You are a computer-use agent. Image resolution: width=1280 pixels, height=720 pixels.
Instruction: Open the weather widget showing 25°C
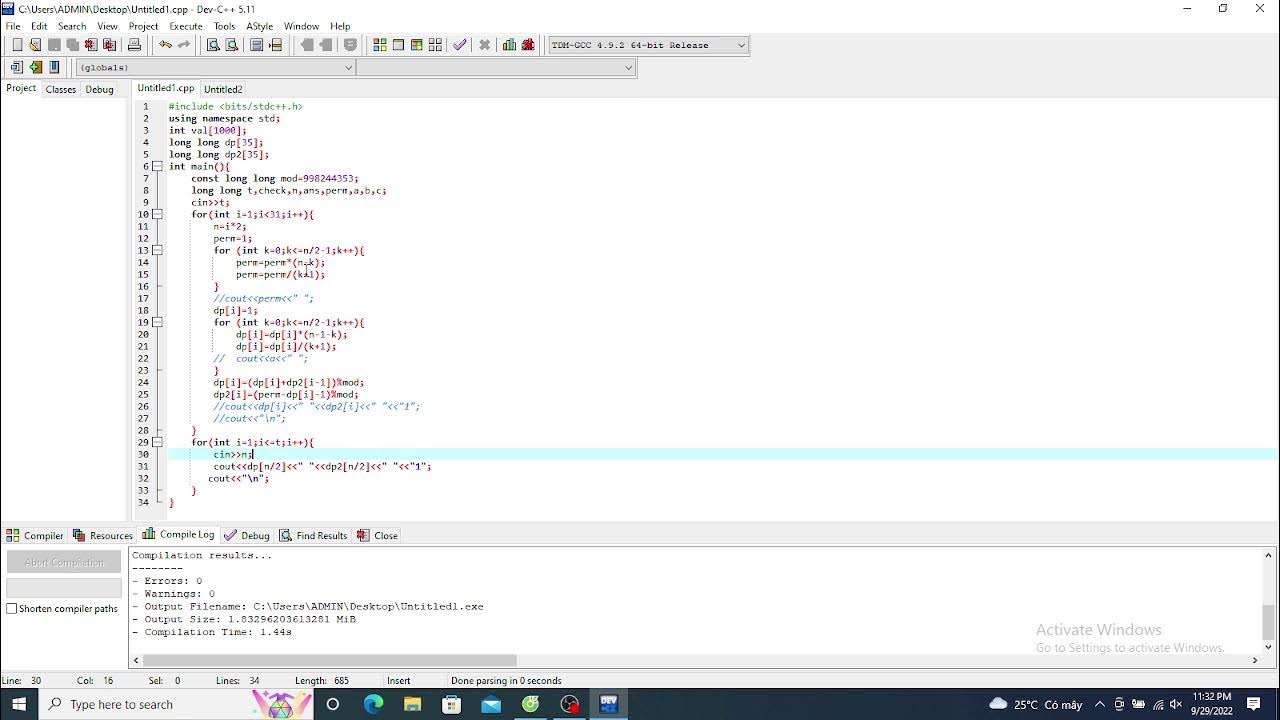(1035, 704)
